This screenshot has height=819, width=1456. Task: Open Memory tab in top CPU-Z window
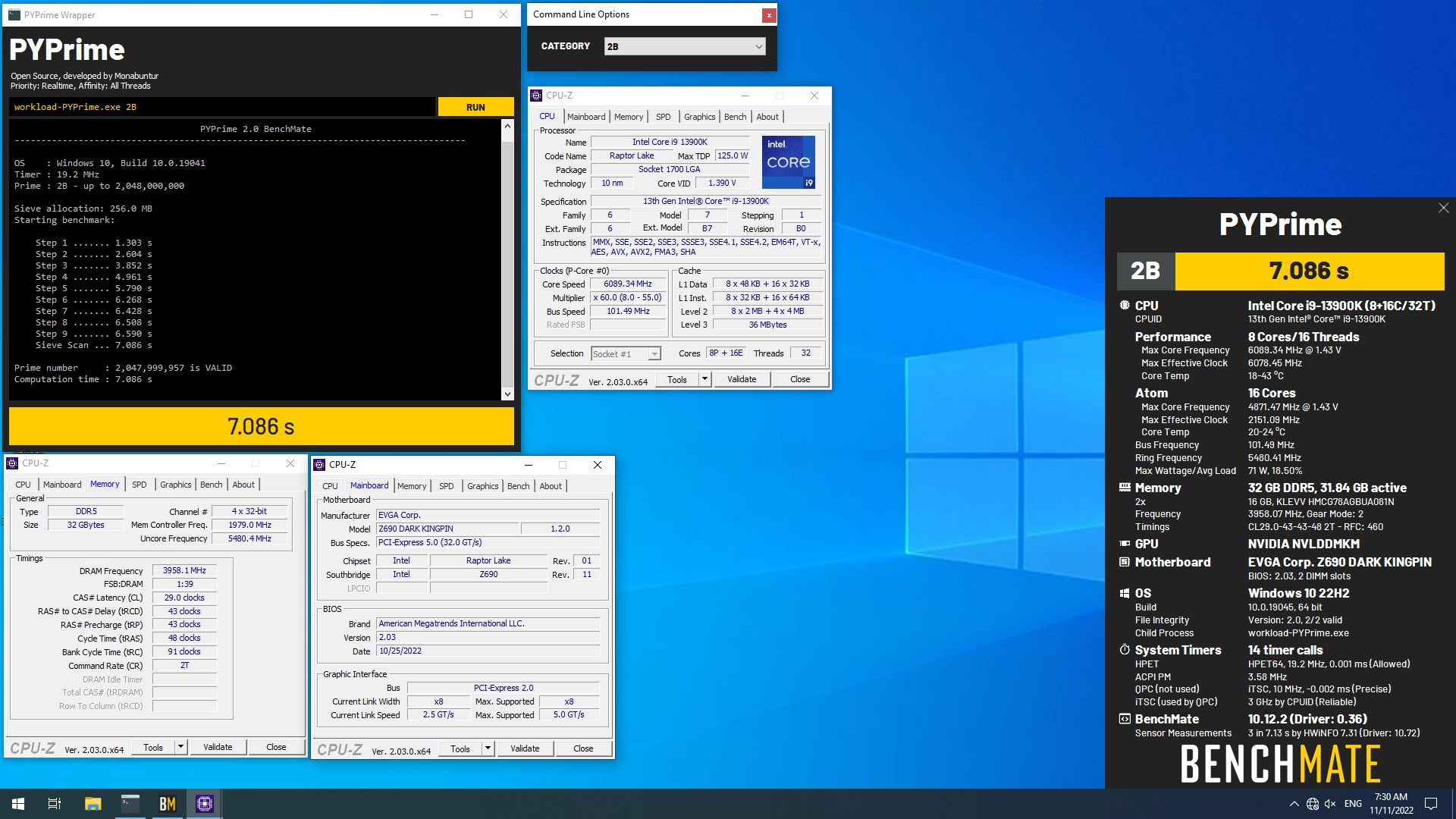click(x=628, y=117)
